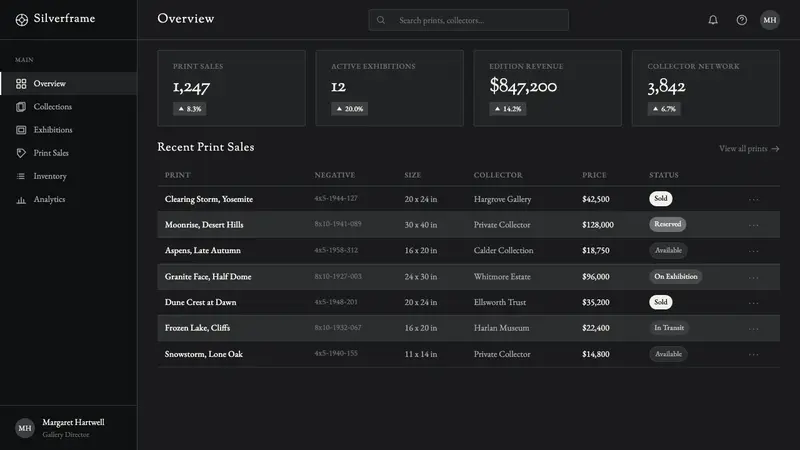
Task: Click the Silverframe brand name
Action: [64, 18]
